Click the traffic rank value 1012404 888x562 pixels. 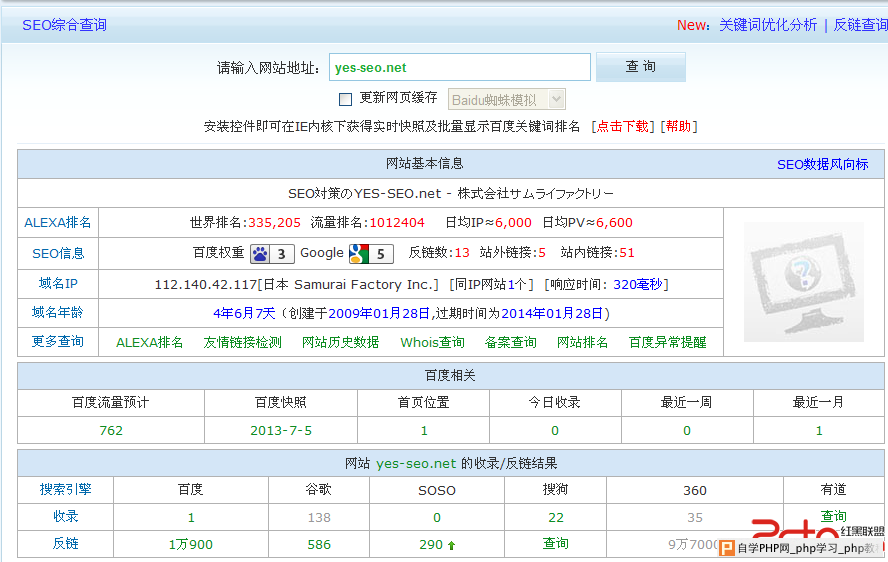397,223
